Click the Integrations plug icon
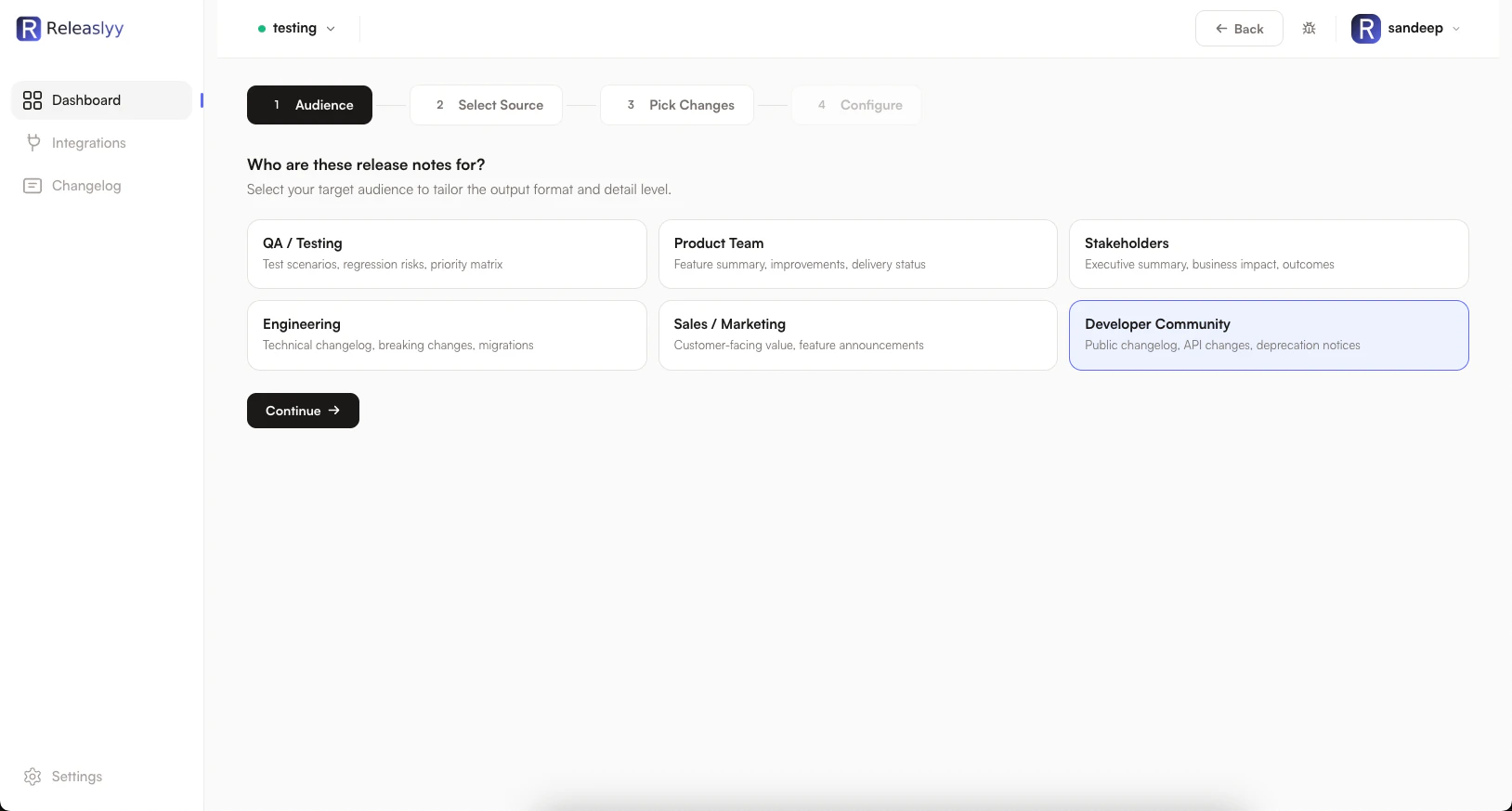Screen dimensions: 1512x811 coord(33,143)
